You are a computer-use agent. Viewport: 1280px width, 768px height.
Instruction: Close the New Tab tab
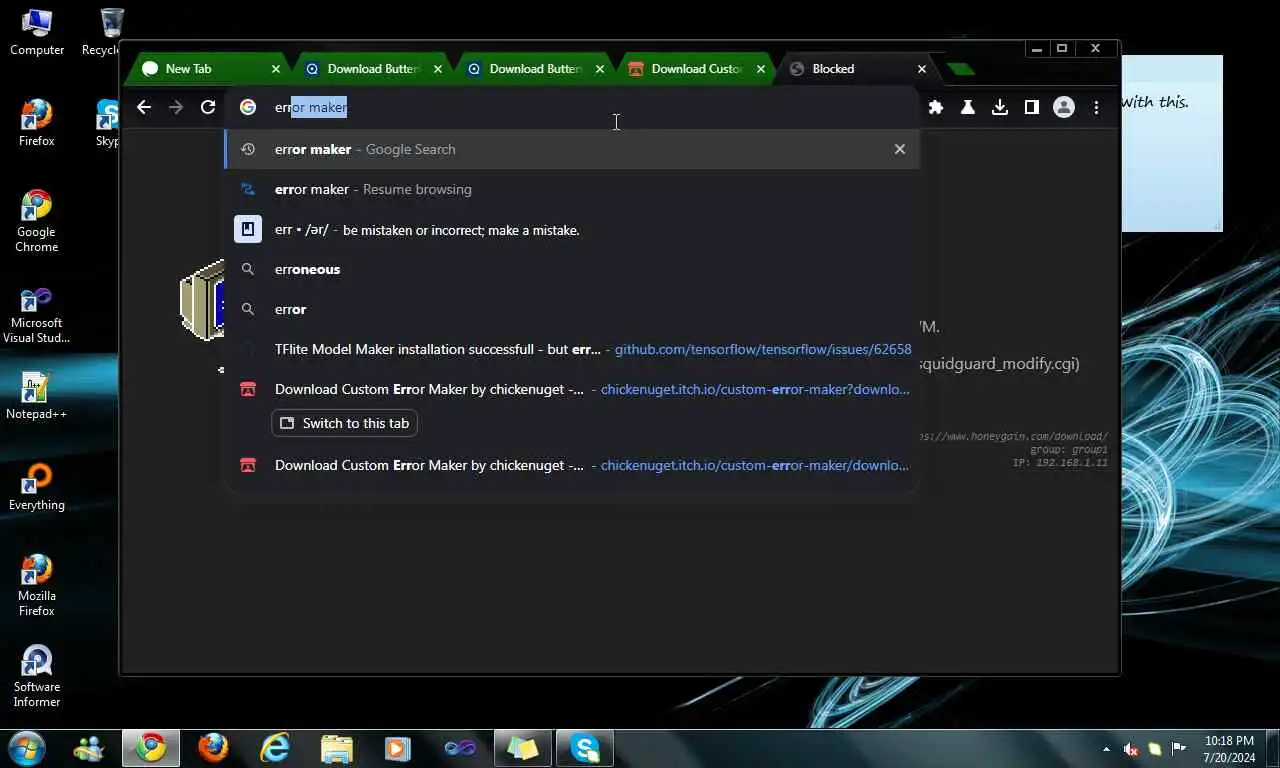click(x=276, y=69)
